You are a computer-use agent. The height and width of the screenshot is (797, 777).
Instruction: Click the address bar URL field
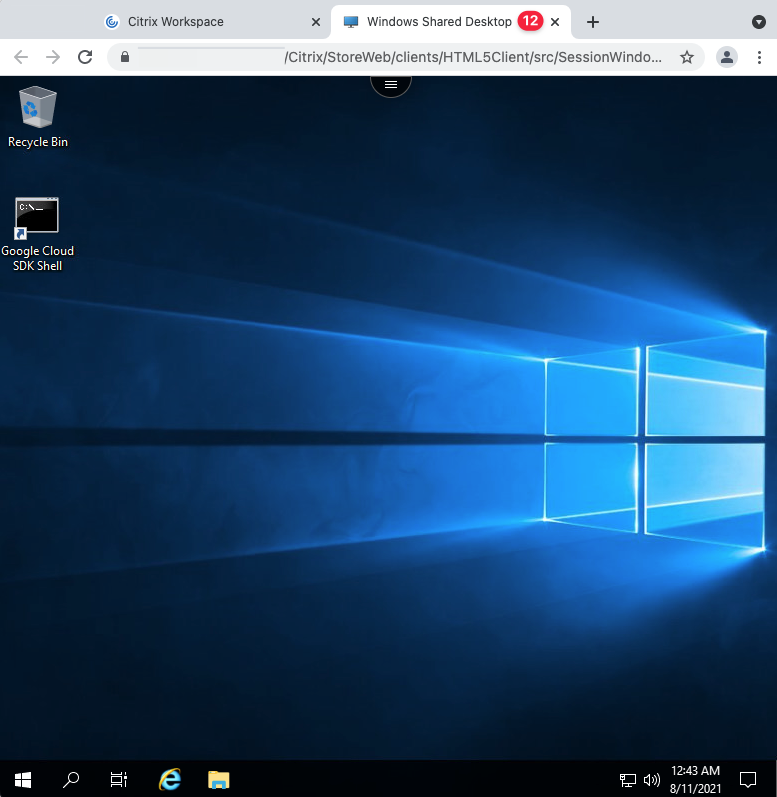(400, 57)
